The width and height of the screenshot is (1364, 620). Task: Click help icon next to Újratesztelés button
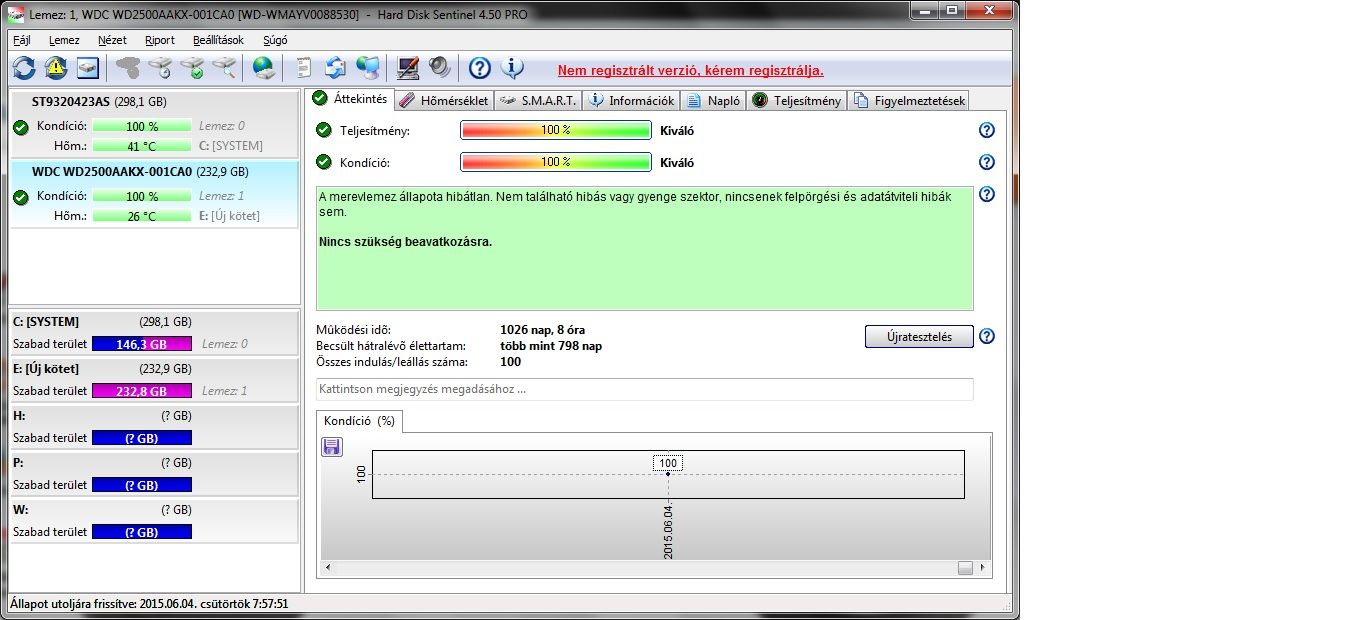point(987,336)
